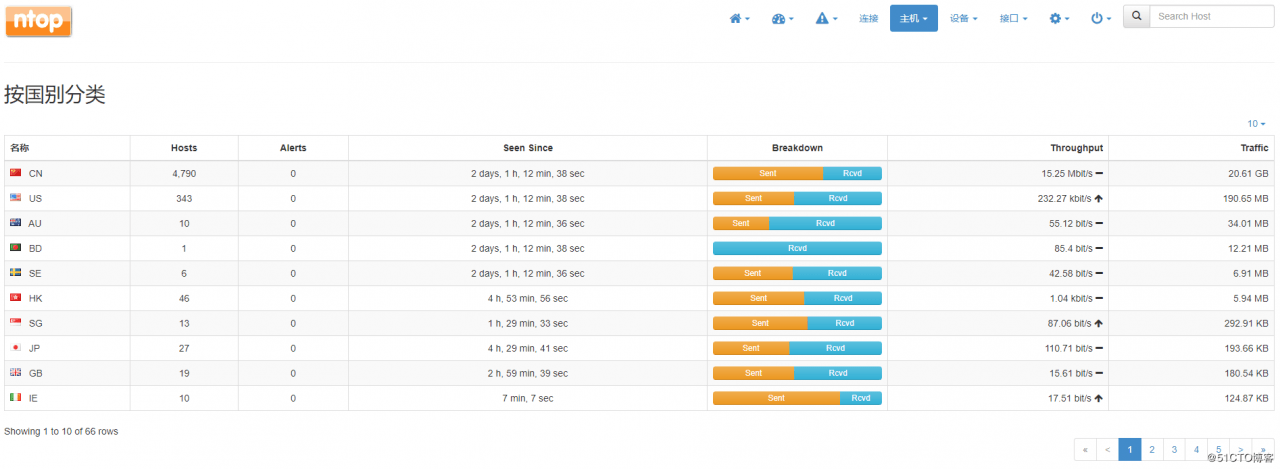The width and height of the screenshot is (1280, 469).
Task: Open the home icon menu
Action: click(739, 18)
